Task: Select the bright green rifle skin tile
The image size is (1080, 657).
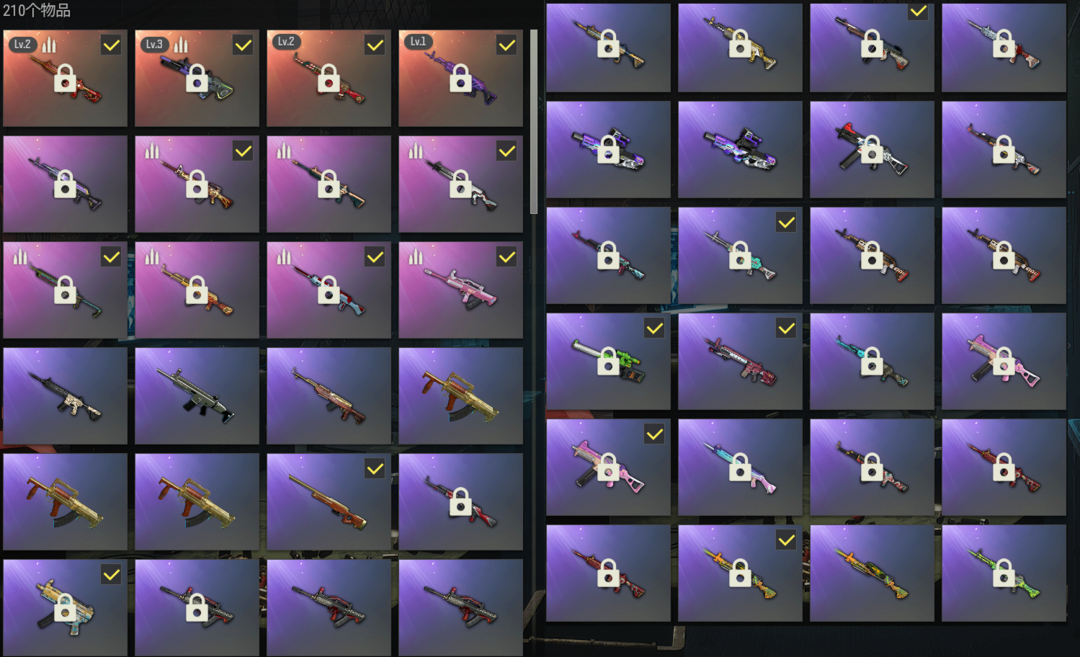Action: [1004, 573]
